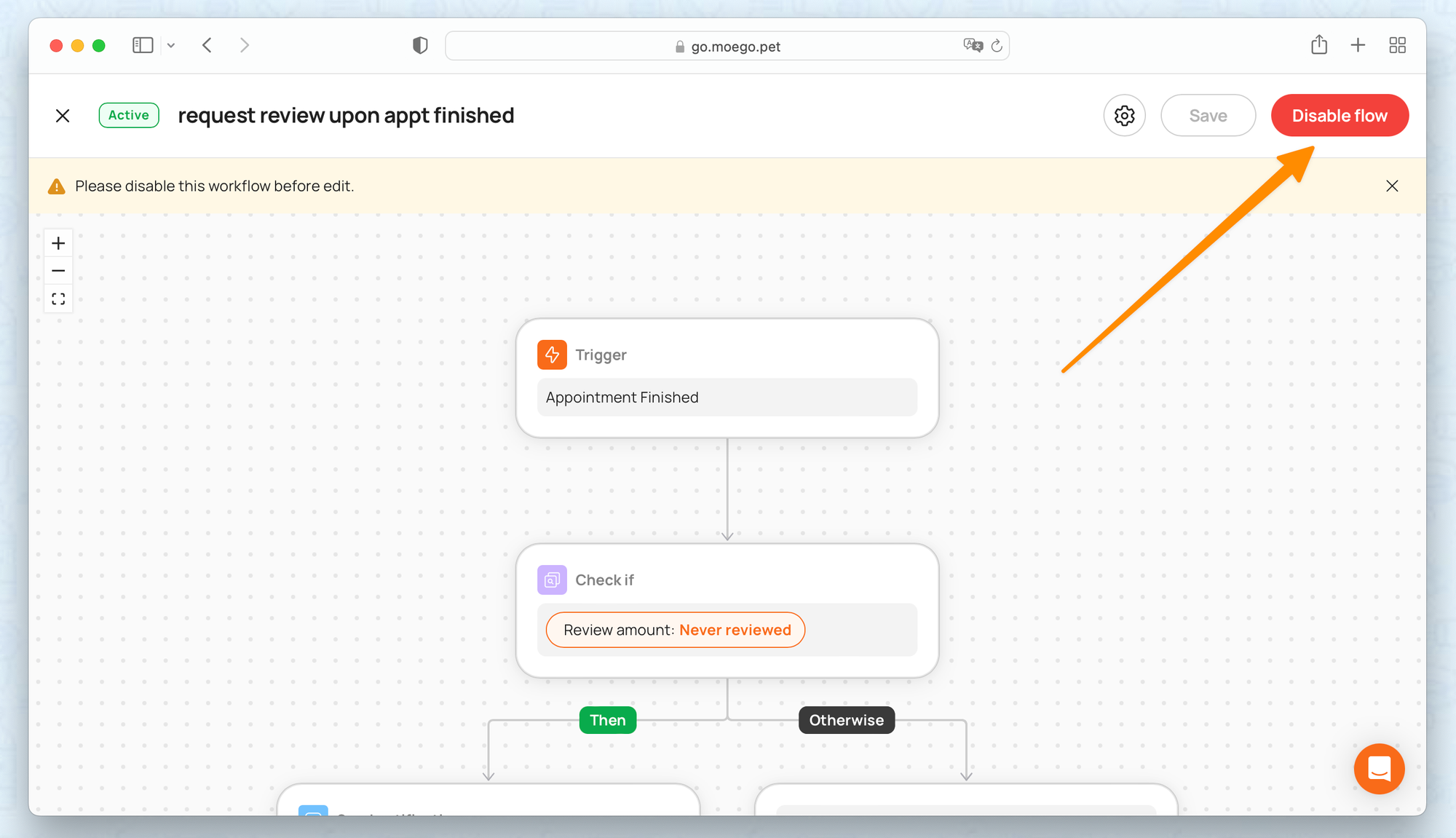
Task: Open Safari tab overview grid
Action: coord(1397,45)
